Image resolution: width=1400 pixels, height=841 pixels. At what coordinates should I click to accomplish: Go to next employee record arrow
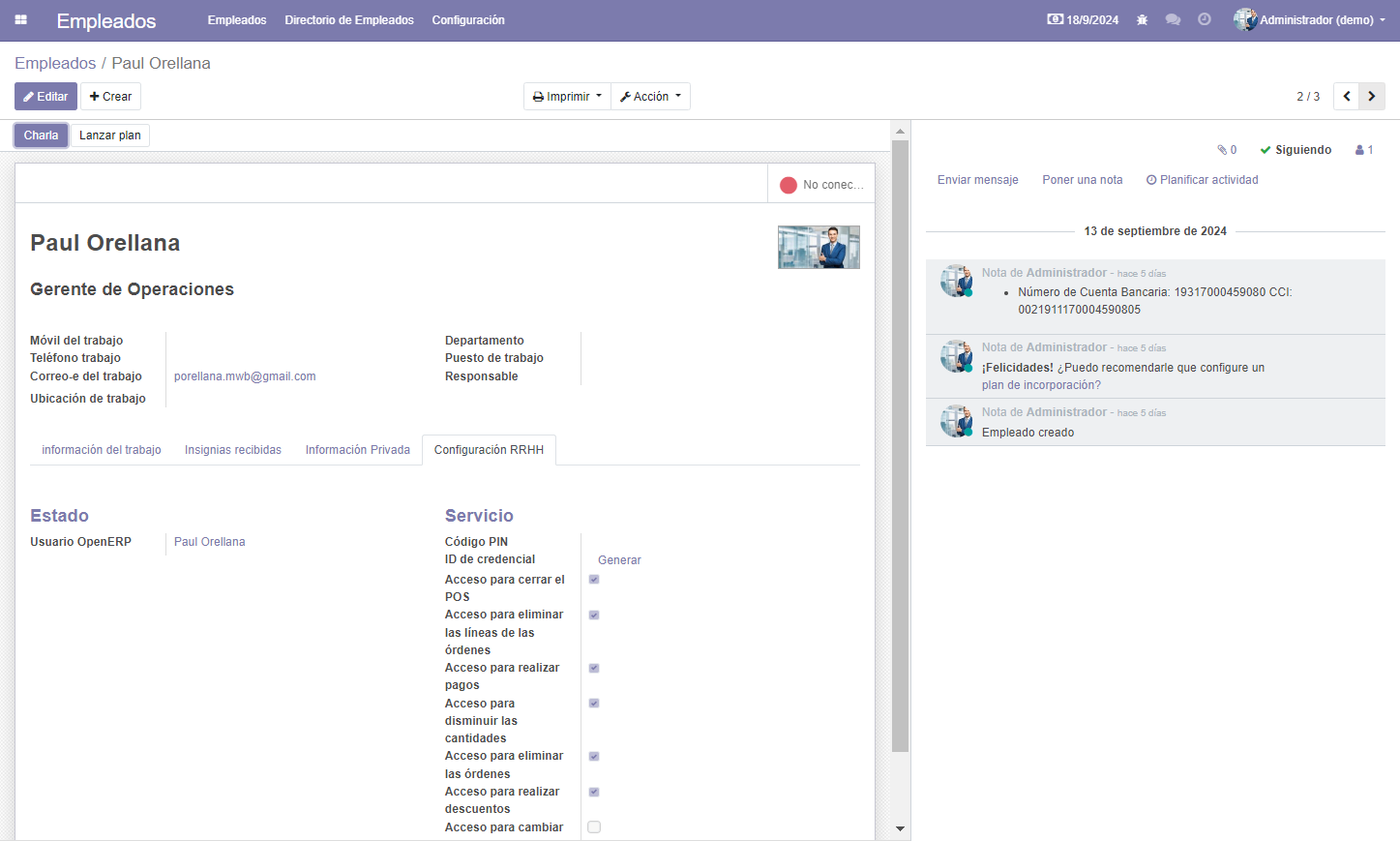coord(1372,96)
